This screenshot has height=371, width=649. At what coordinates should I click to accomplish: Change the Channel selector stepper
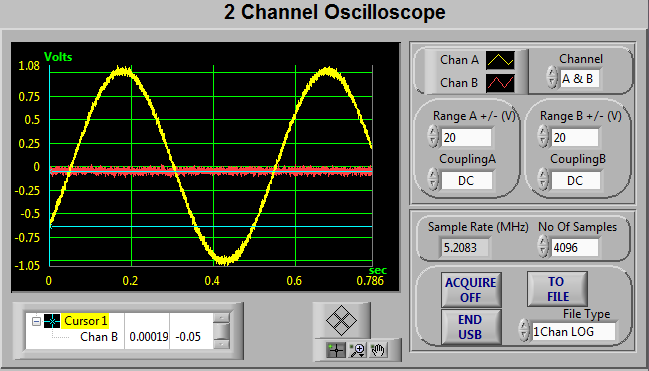coord(552,77)
